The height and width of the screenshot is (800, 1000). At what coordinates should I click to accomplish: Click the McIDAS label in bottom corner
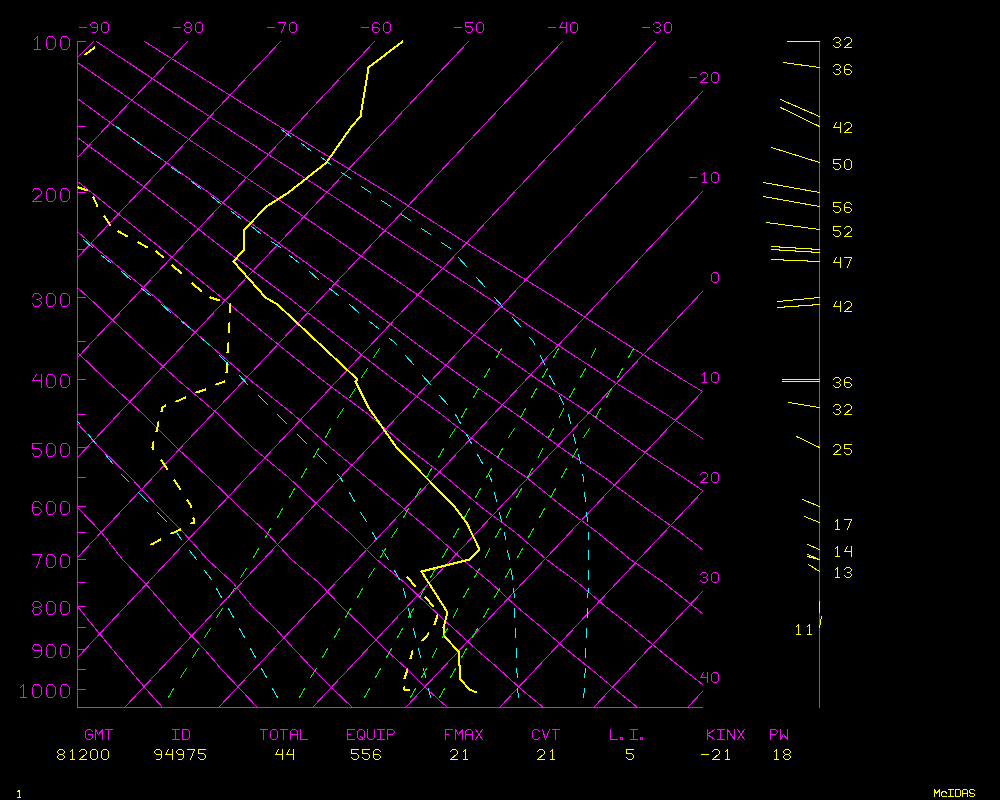point(954,793)
